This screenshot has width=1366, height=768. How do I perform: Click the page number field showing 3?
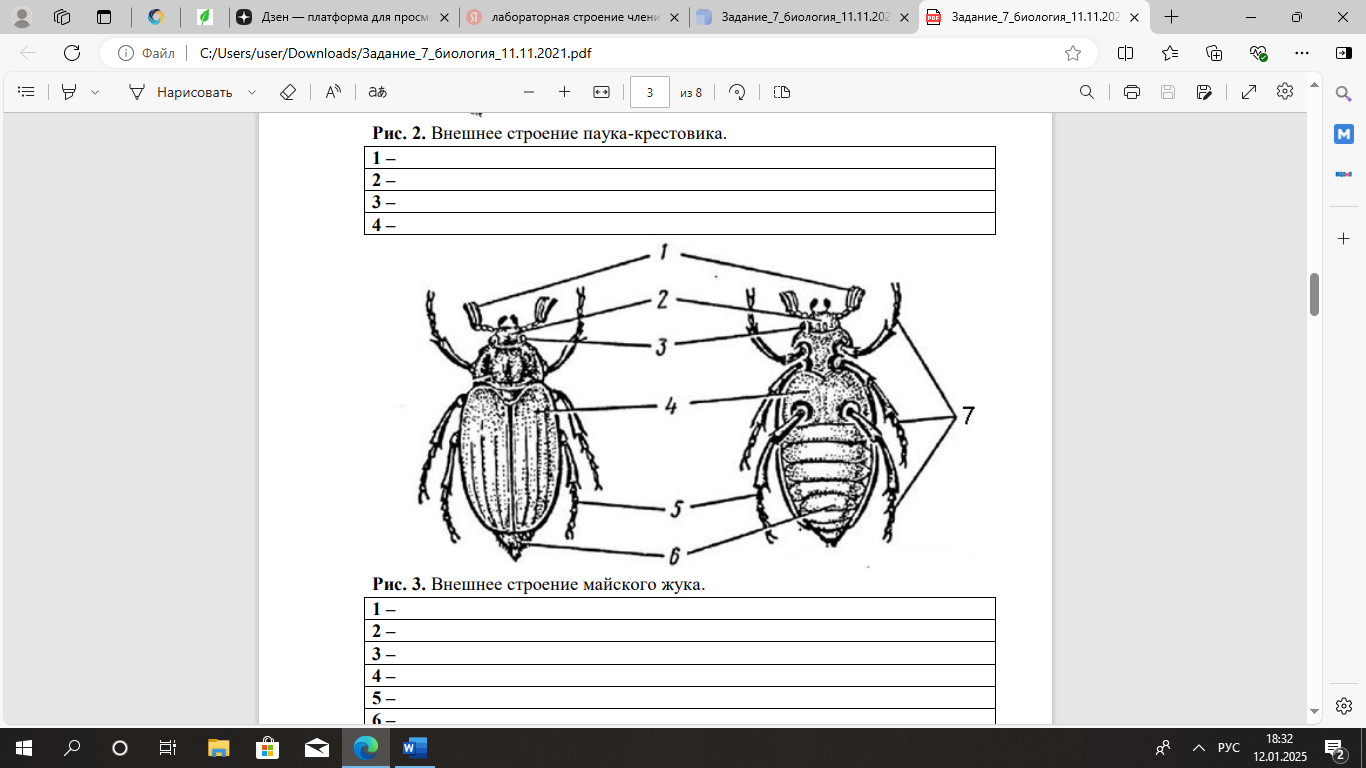pyautogui.click(x=650, y=92)
